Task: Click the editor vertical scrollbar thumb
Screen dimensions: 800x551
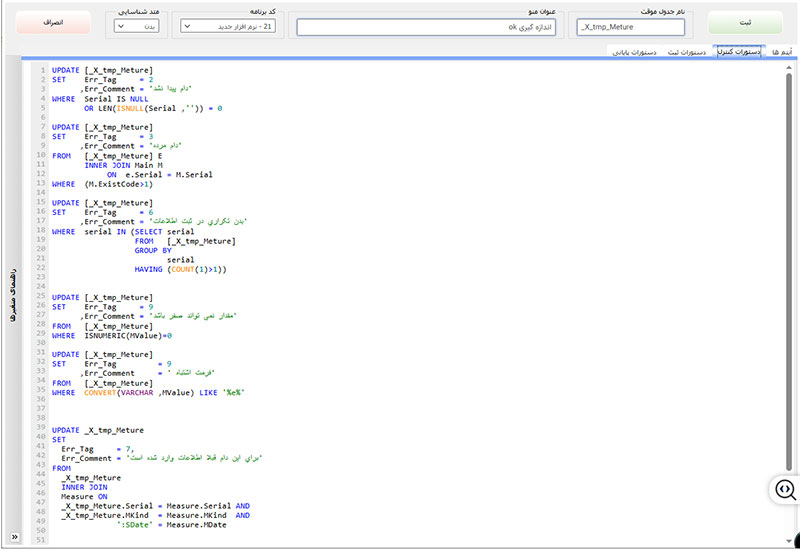Action: click(x=789, y=272)
